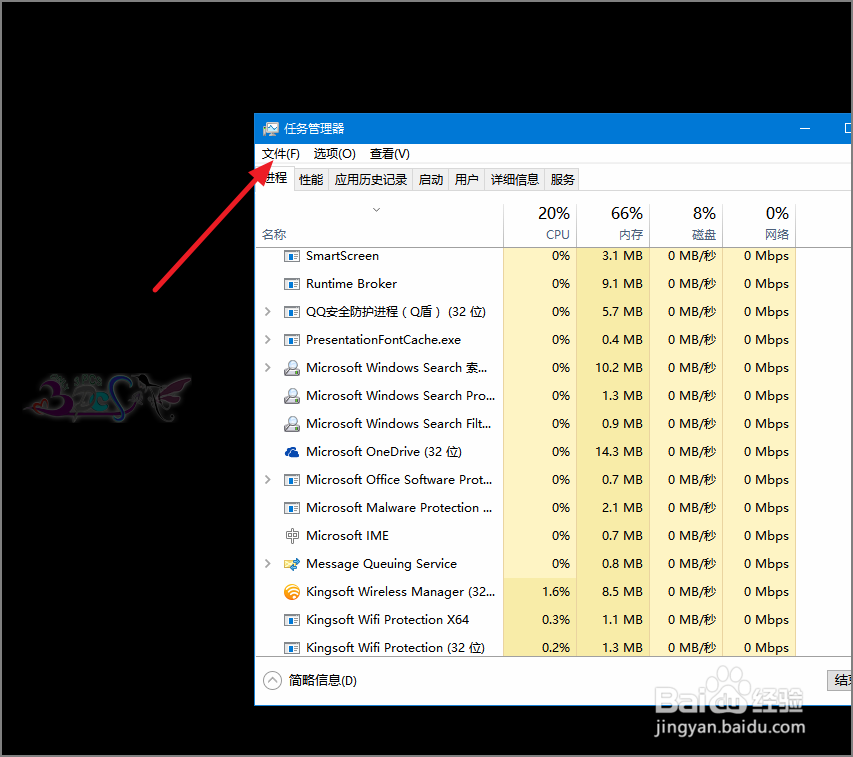Image resolution: width=853 pixels, height=757 pixels.
Task: Click the Task Manager title bar icon
Action: tap(270, 129)
